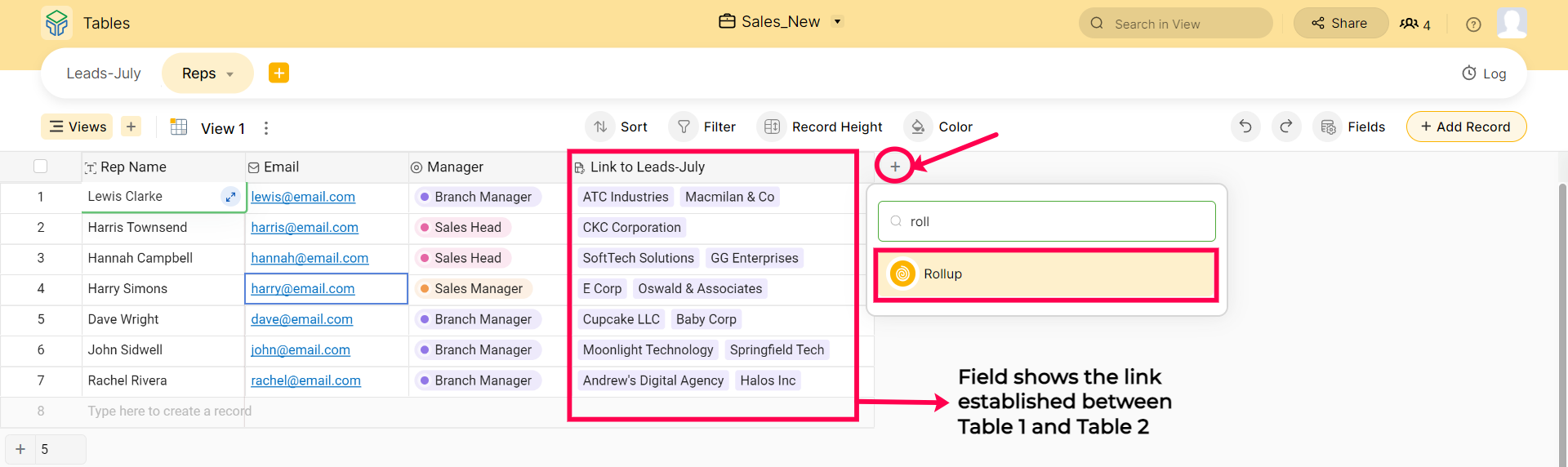
Task: Expand Lewis Clarke record with expand icon
Action: (x=230, y=197)
